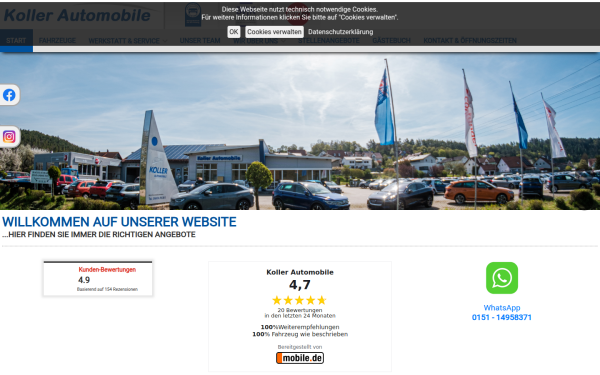Click the 4,7 rating score
Viewport: 600px width, 375px height.
point(300,285)
